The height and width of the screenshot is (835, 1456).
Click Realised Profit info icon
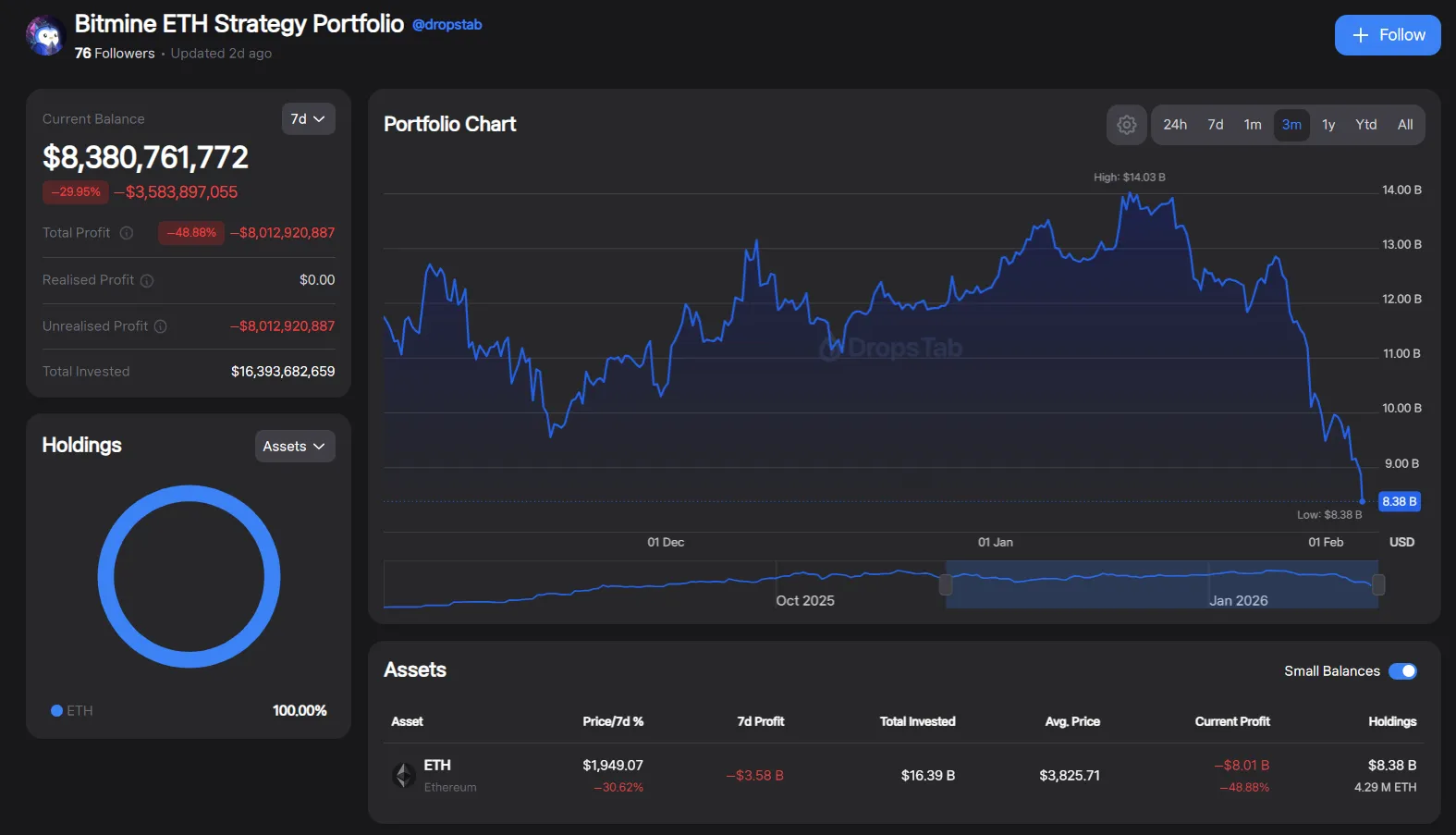(147, 280)
